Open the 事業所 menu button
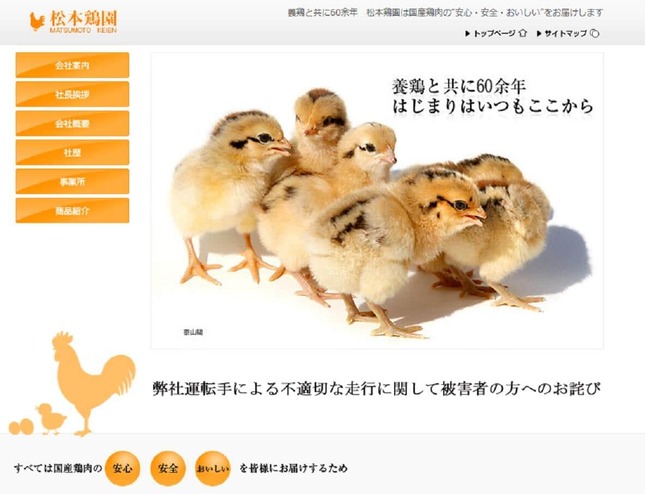Viewport: 645px width, 494px height. [x=72, y=181]
